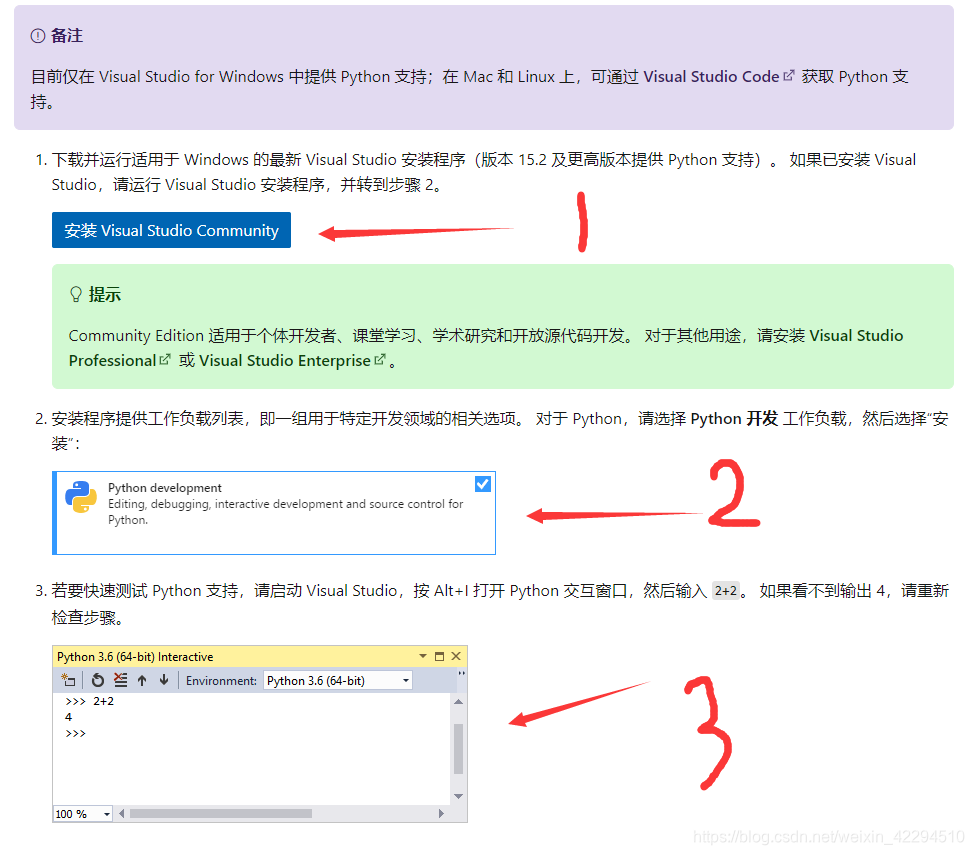This screenshot has width=974, height=855.
Task: Click the vertical scrollbar thumb in Interactive window
Action: pos(458,749)
